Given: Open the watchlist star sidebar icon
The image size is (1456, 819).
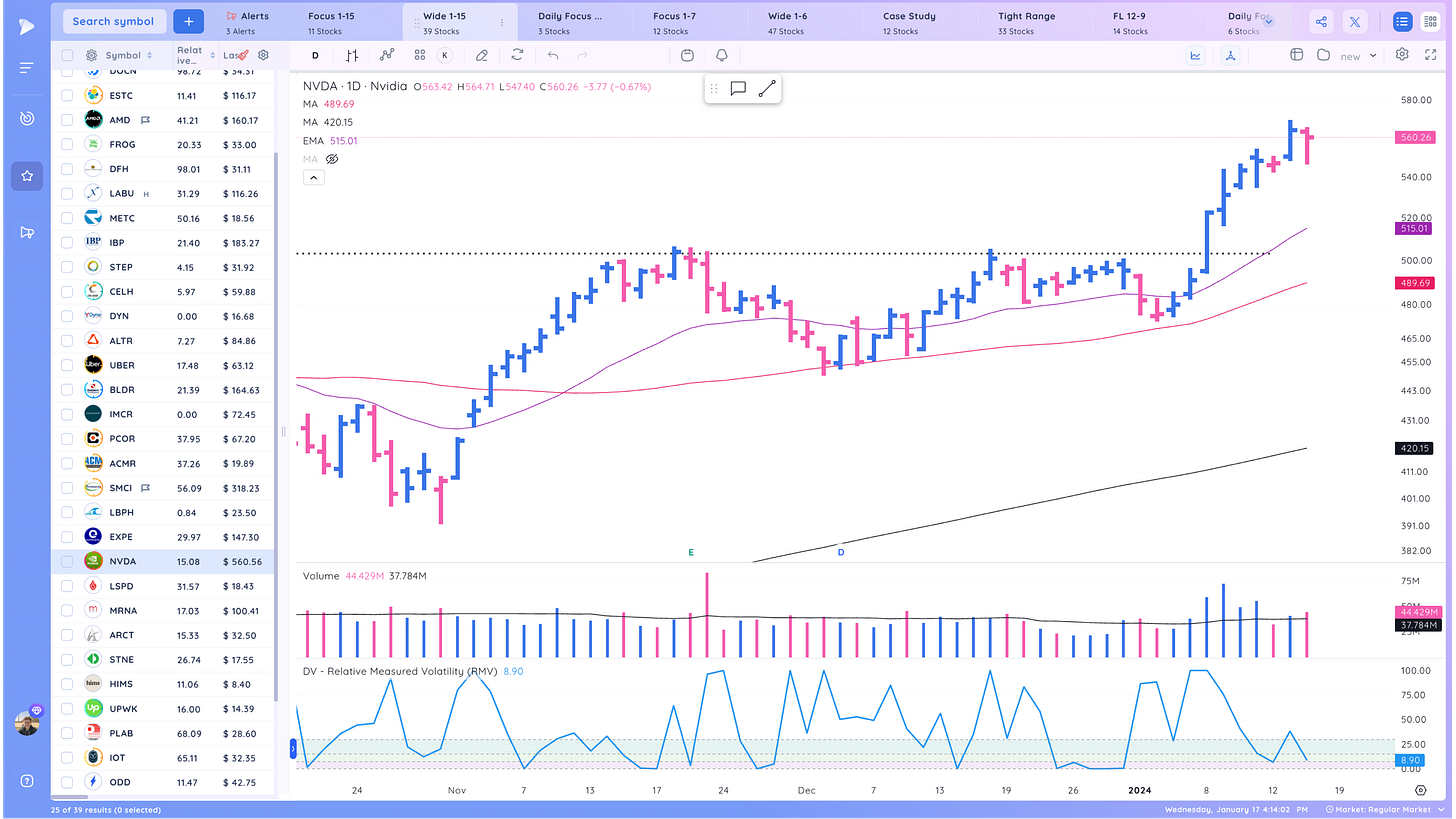Looking at the screenshot, I should (x=26, y=176).
